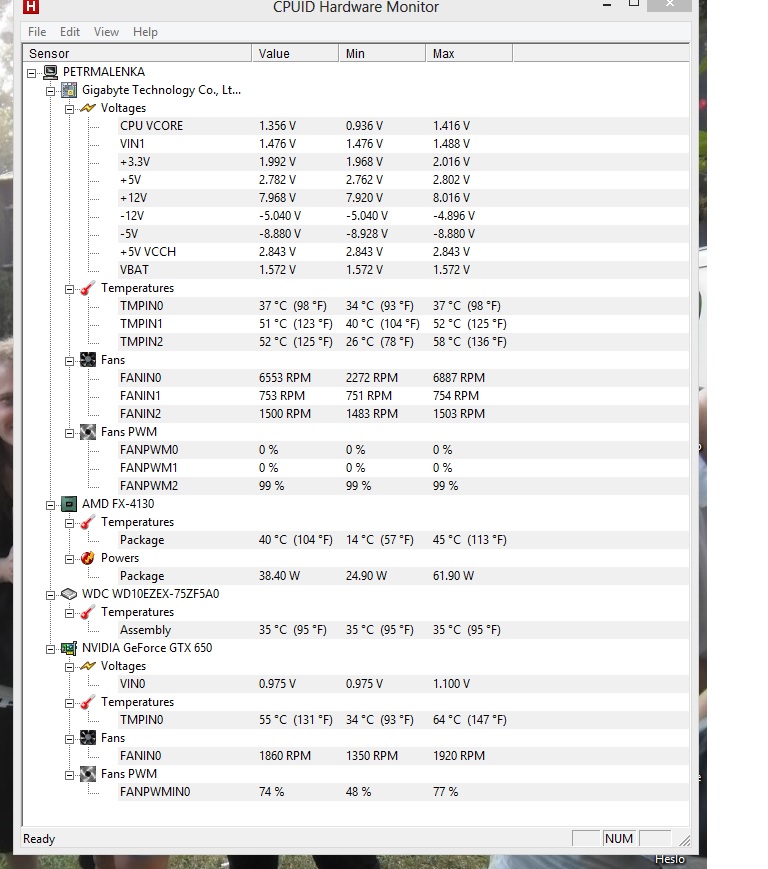Collapse the Gigabyte Voltages group
The height and width of the screenshot is (869, 768).
point(70,109)
